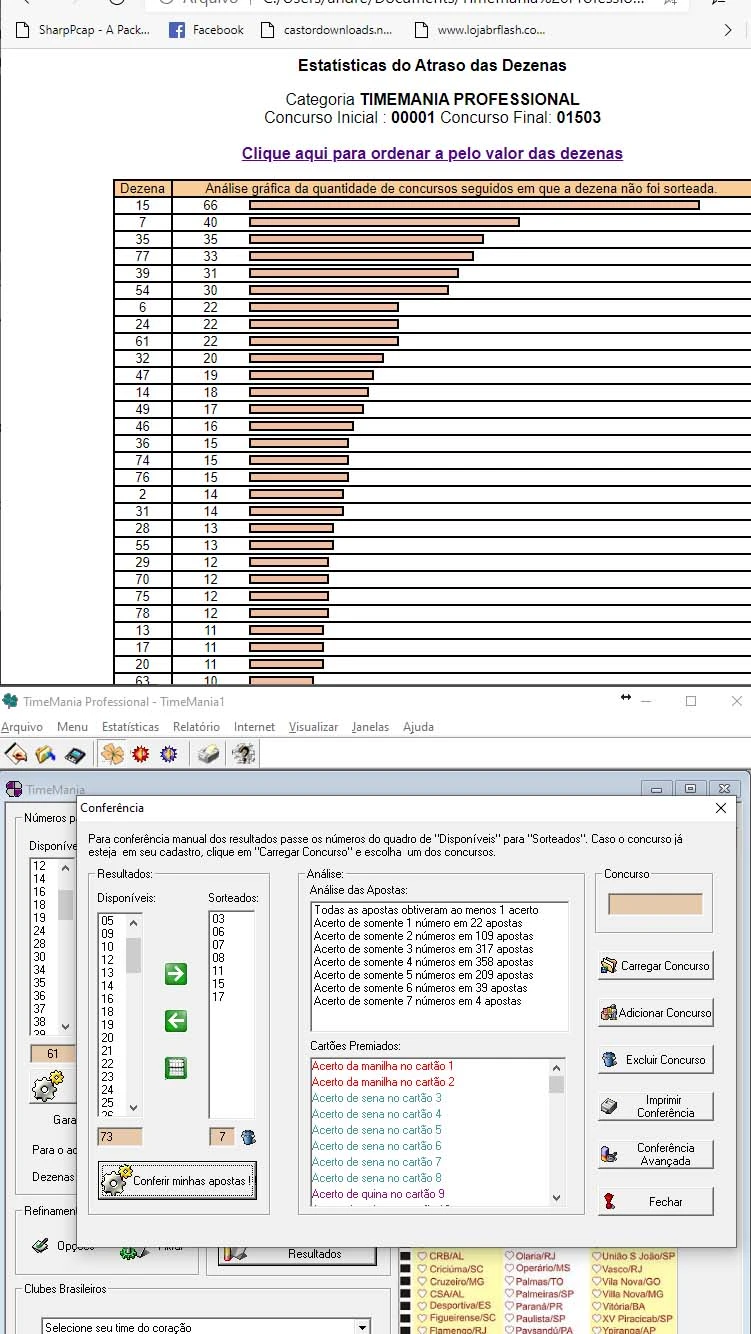Click the first toolbar icon with red arrow

(16, 754)
